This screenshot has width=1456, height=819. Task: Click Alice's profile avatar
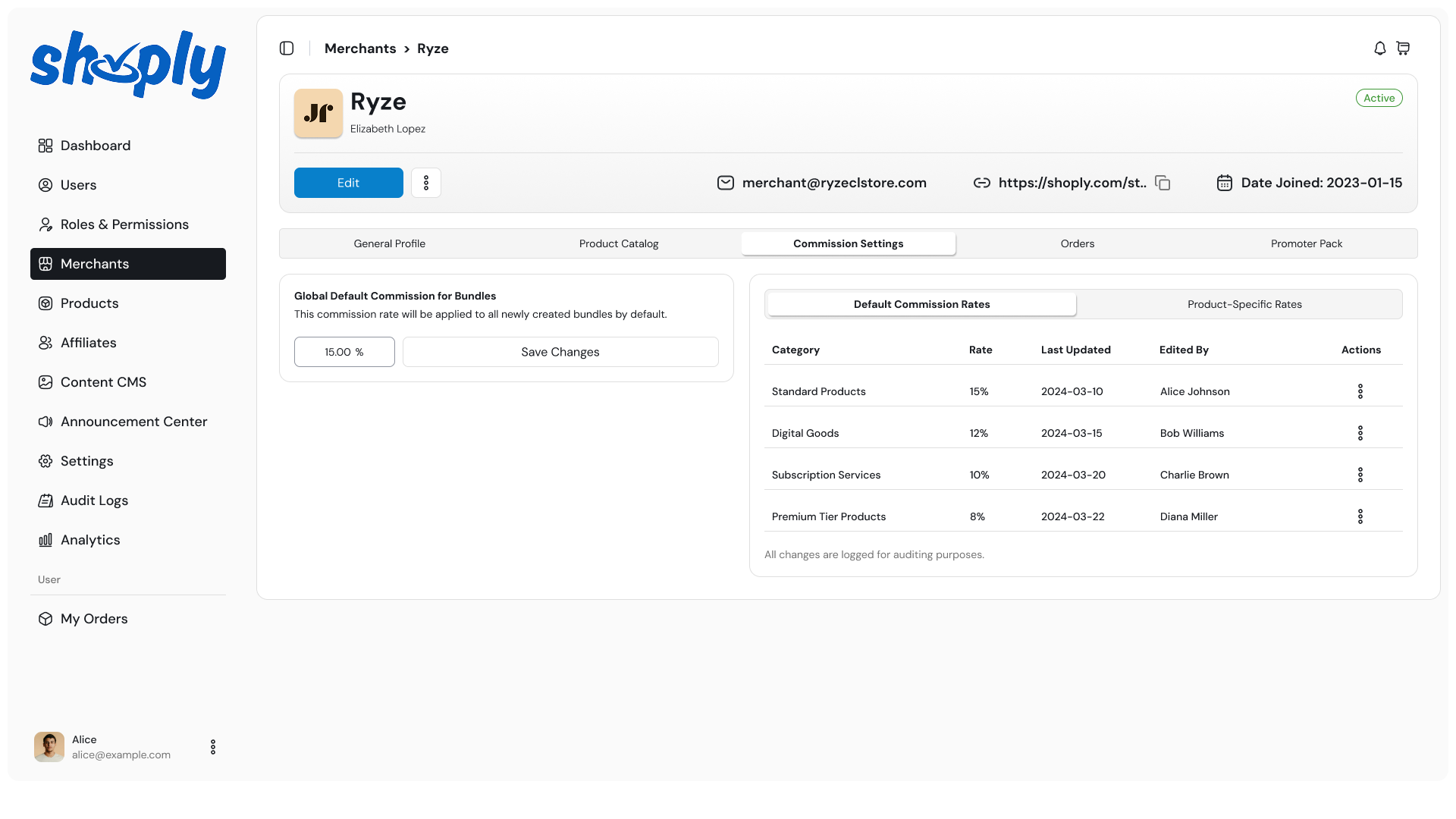[49, 747]
